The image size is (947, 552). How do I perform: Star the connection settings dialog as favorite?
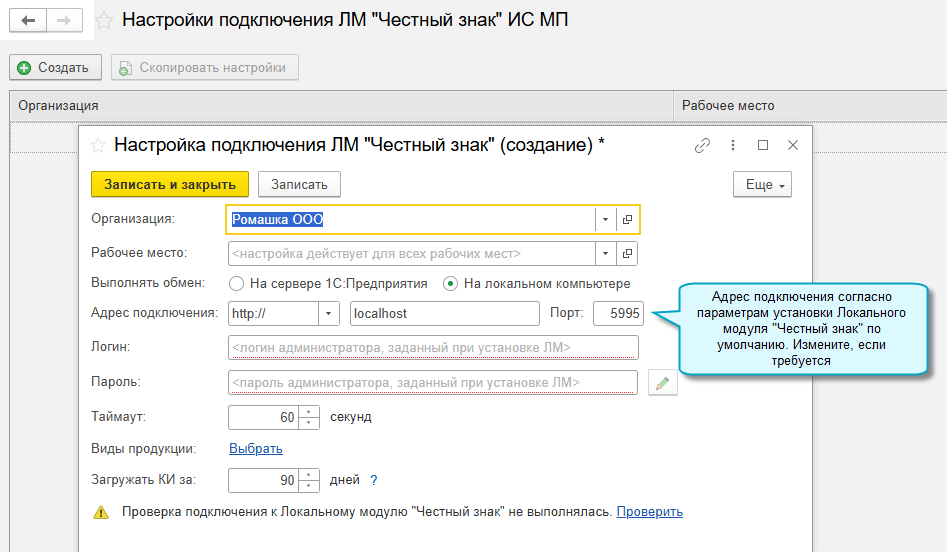click(x=98, y=145)
